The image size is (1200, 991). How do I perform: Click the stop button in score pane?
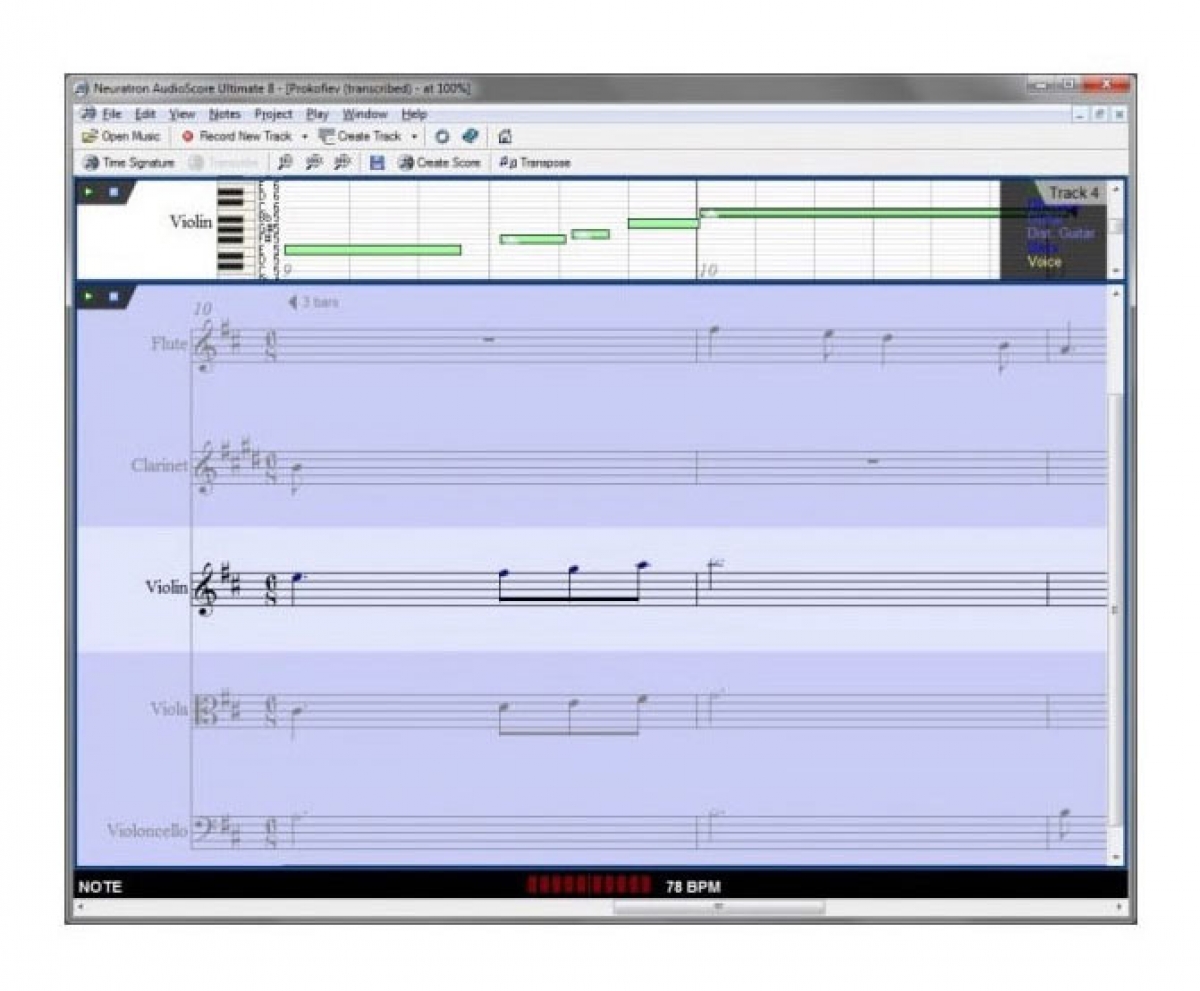[113, 297]
